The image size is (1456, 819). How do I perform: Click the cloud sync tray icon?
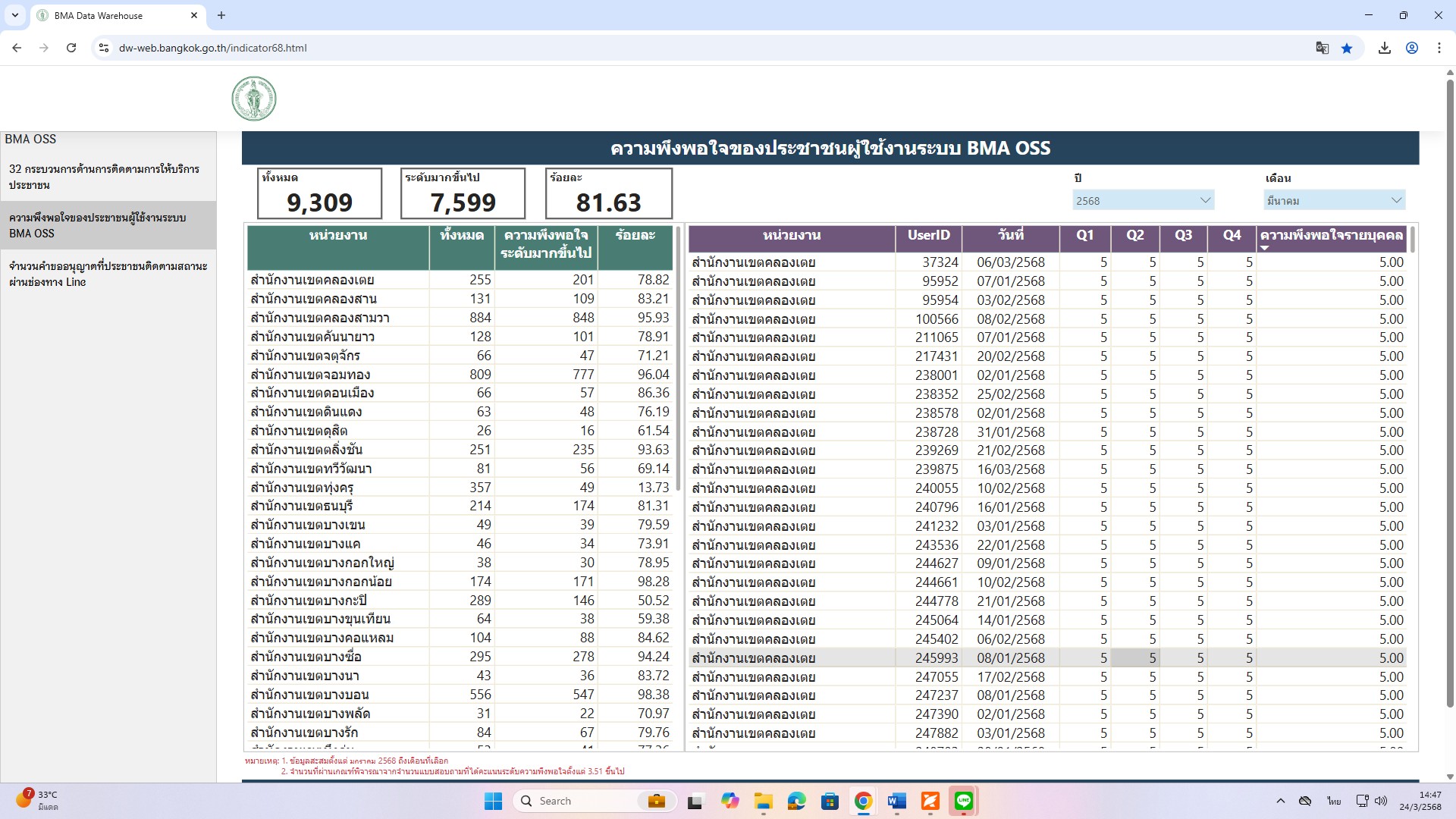[1305, 801]
